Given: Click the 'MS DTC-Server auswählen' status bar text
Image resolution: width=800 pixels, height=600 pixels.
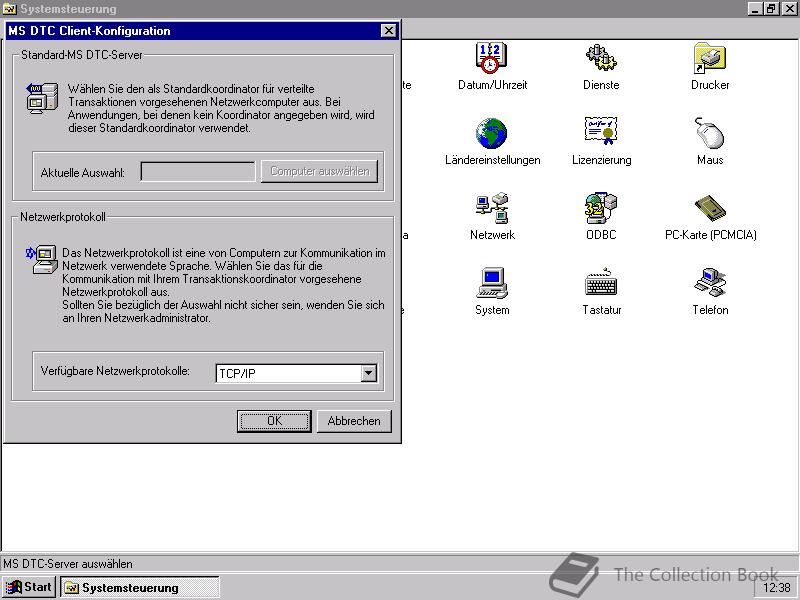Looking at the screenshot, I should 68,564.
